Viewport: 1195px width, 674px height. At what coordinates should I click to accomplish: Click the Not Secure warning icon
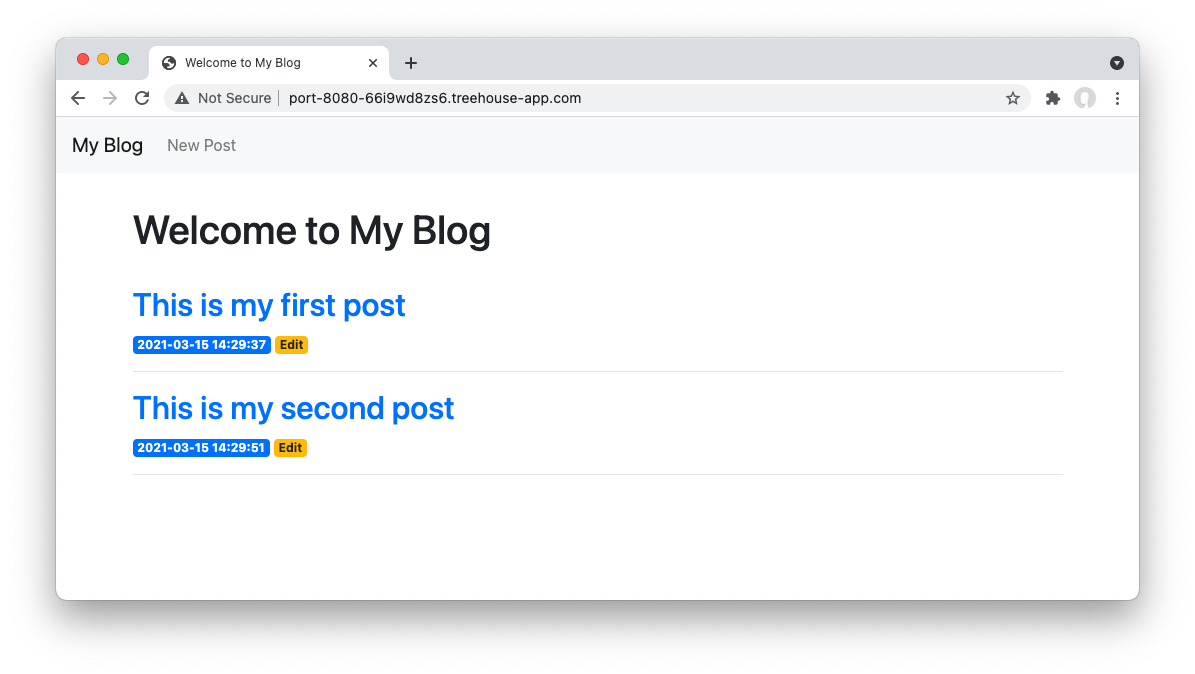[x=182, y=98]
